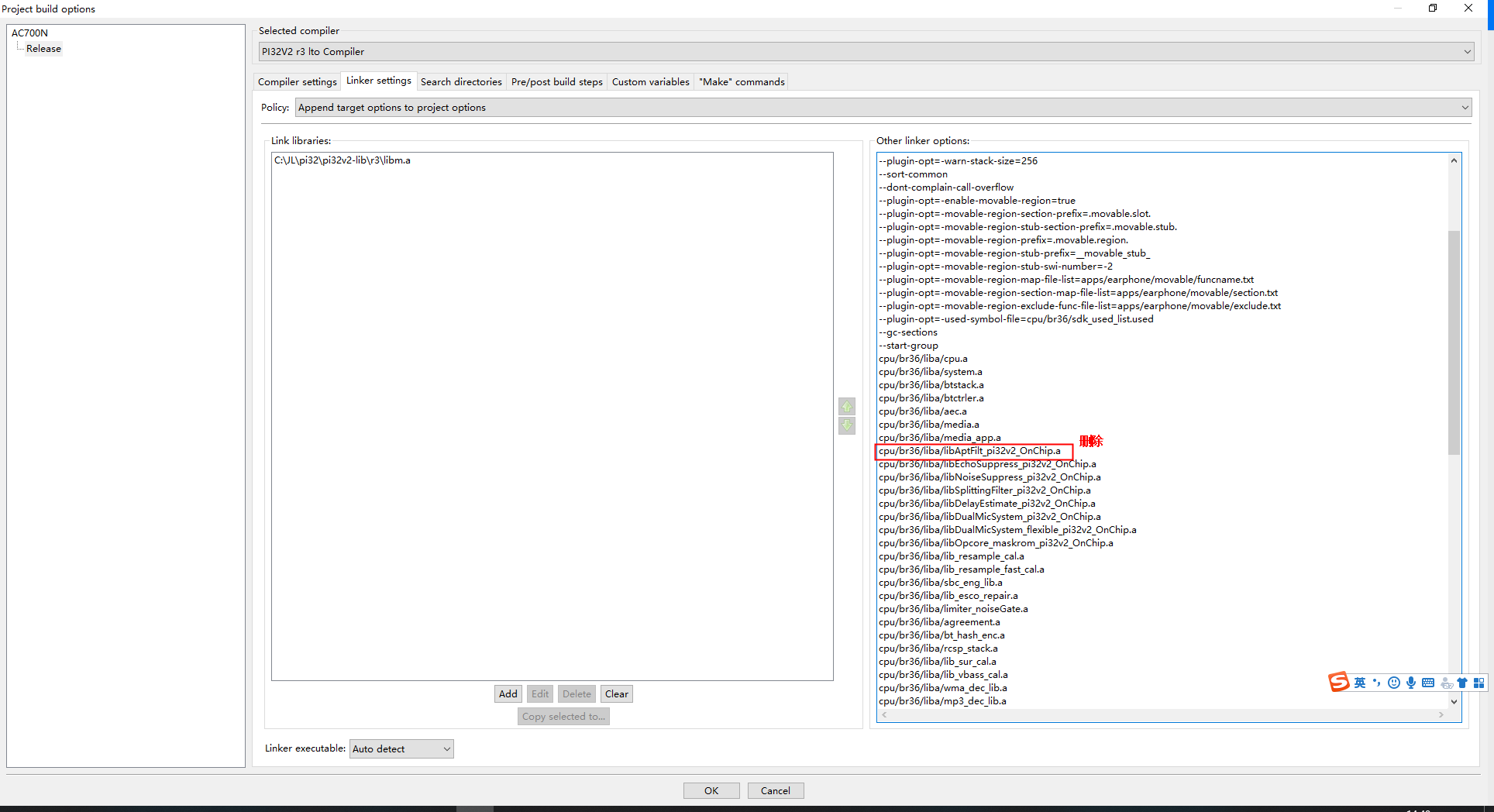Select AC700N project in tree
This screenshot has height=812, width=1494.
point(29,33)
